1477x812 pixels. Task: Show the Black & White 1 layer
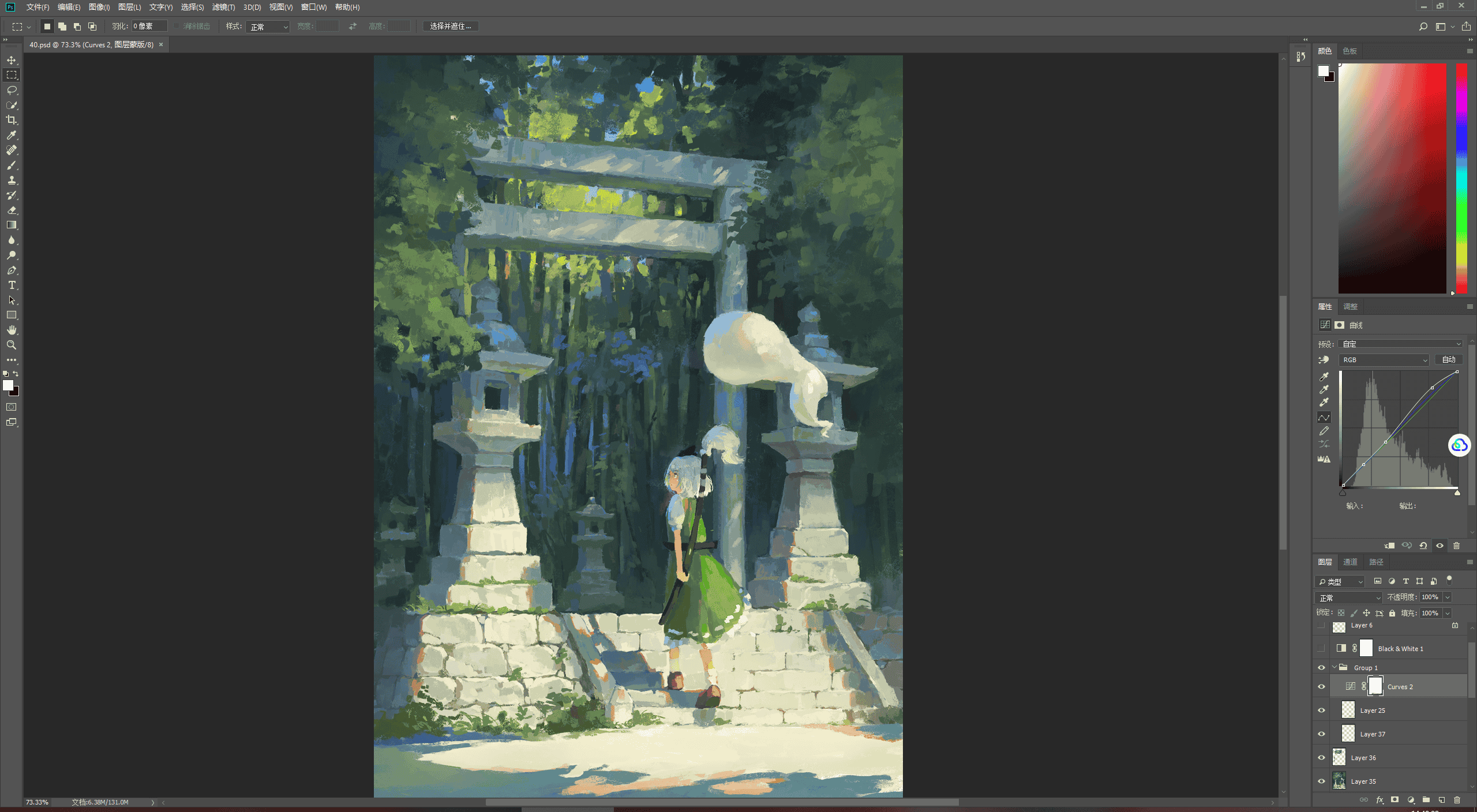point(1321,649)
